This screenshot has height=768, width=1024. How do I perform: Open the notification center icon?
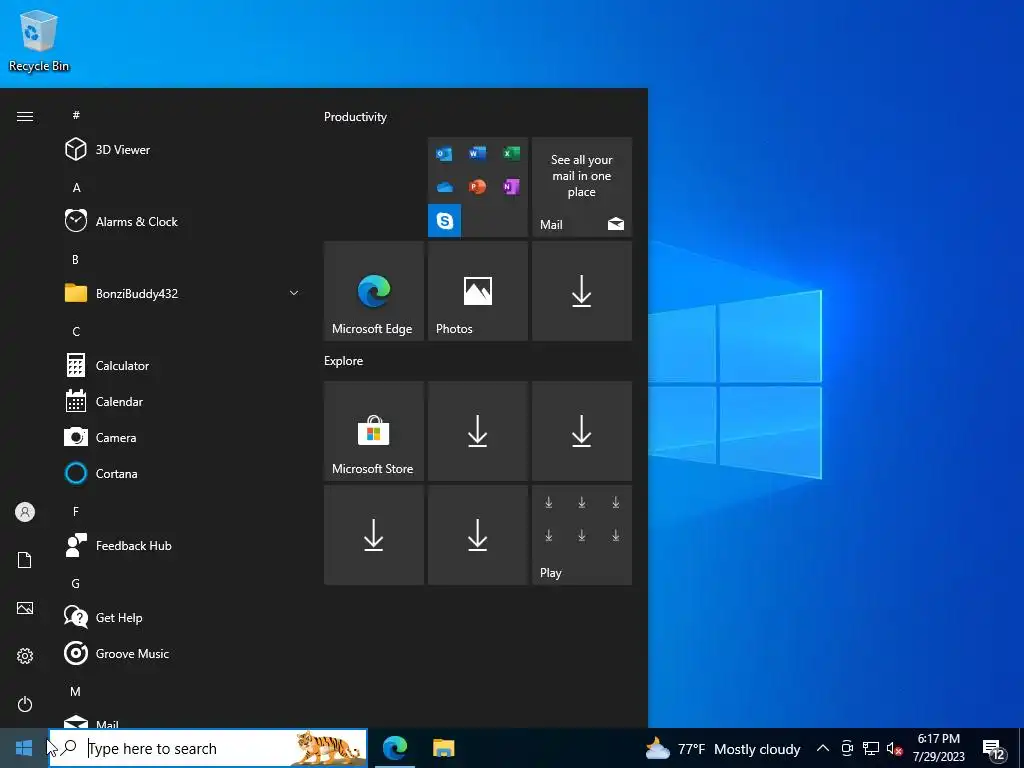tap(993, 750)
